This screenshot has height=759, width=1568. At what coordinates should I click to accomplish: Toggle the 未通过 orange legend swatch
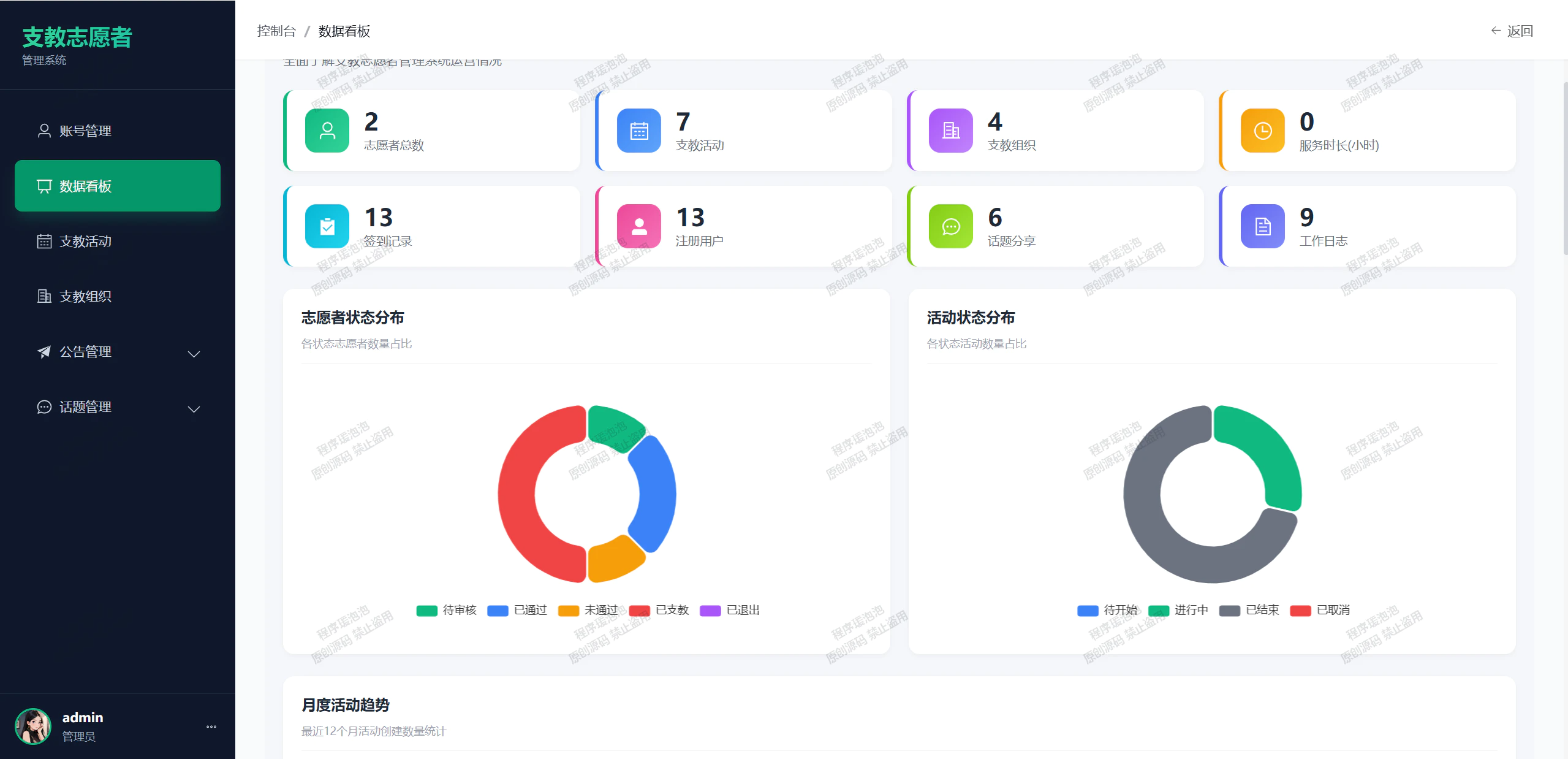[x=569, y=611]
